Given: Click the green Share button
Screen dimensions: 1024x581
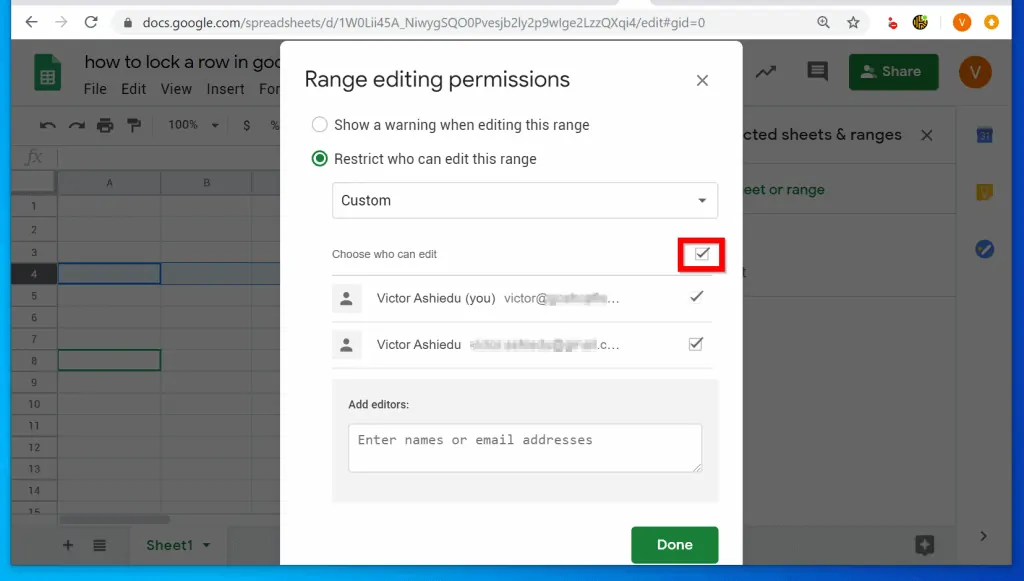Looking at the screenshot, I should (893, 71).
